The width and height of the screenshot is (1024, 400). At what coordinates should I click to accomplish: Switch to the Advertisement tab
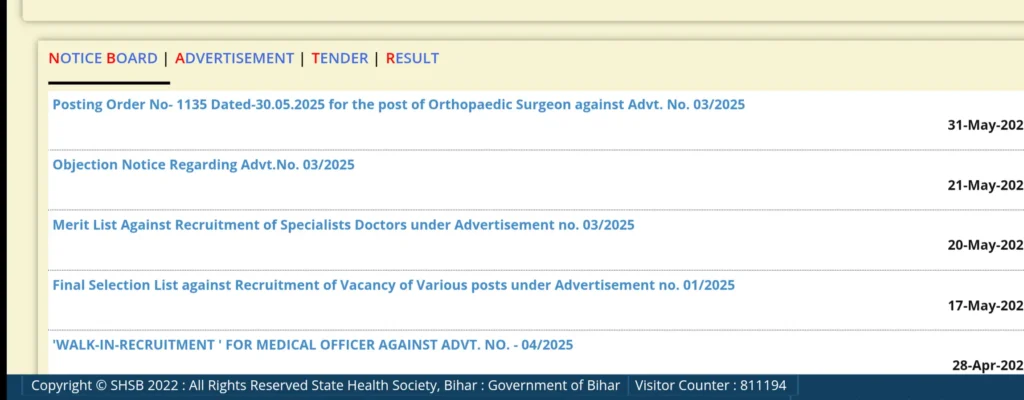(234, 58)
